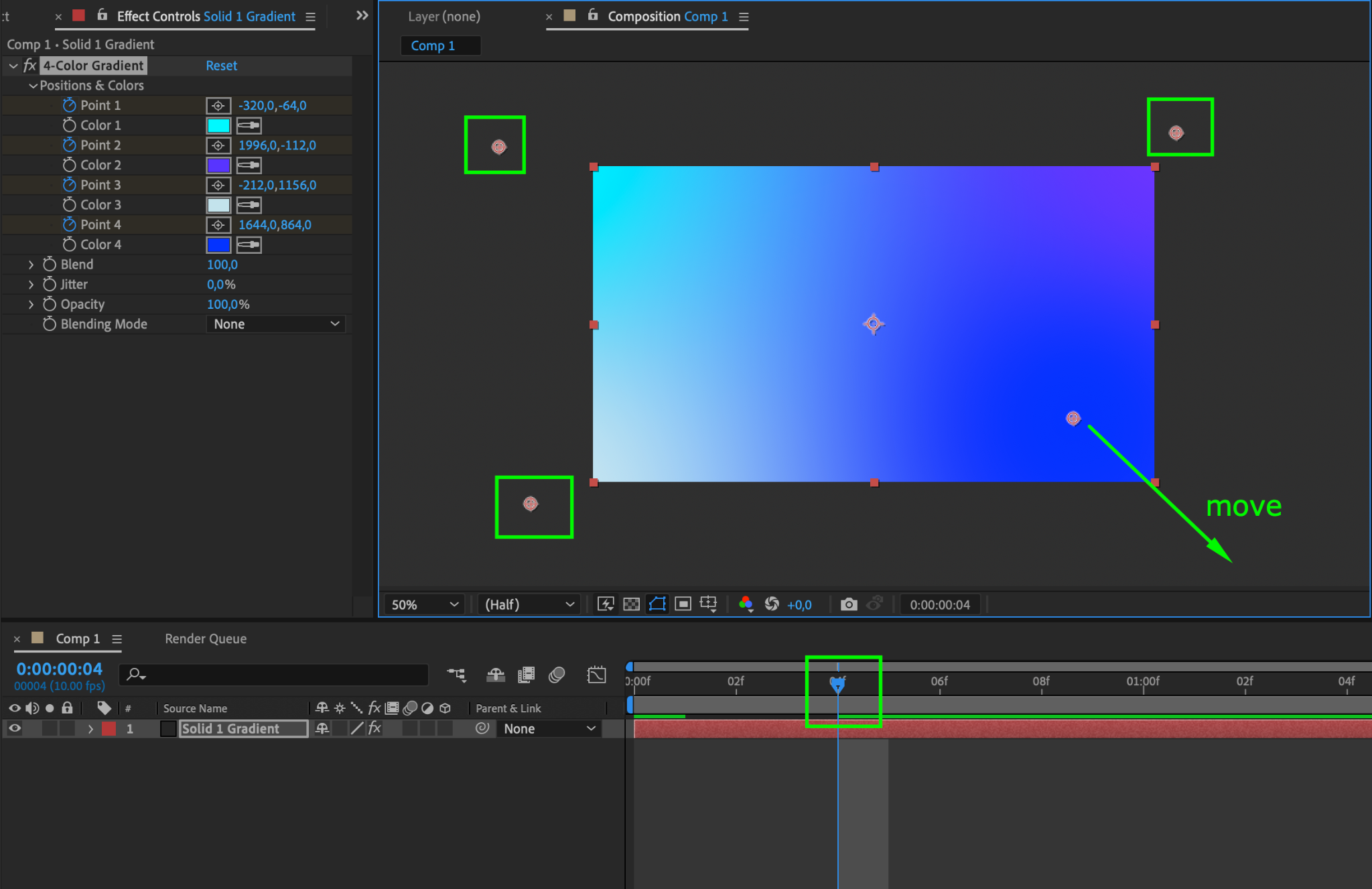Open the show channel color icon
The image size is (1372, 889).
click(746, 604)
